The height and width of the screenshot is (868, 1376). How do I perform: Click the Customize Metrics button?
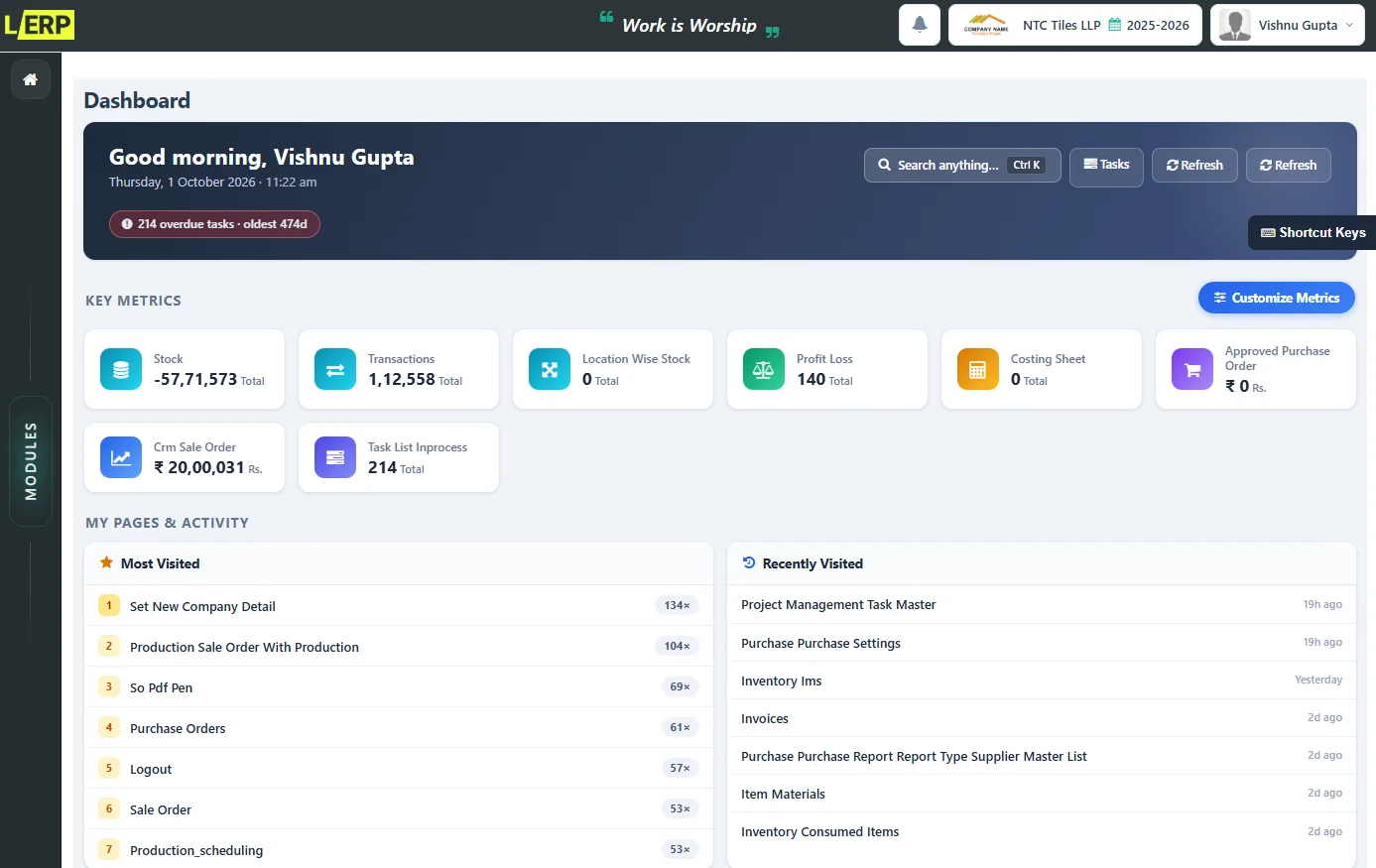1277,298
